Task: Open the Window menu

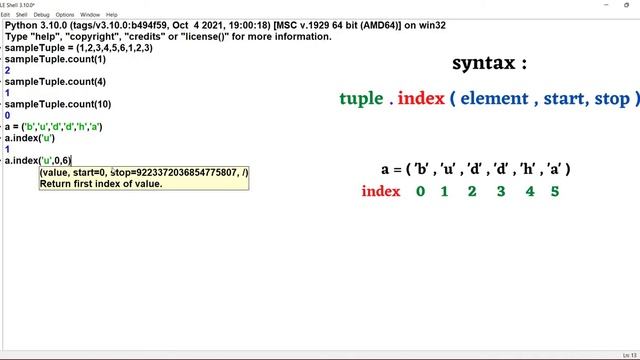Action: click(x=90, y=15)
